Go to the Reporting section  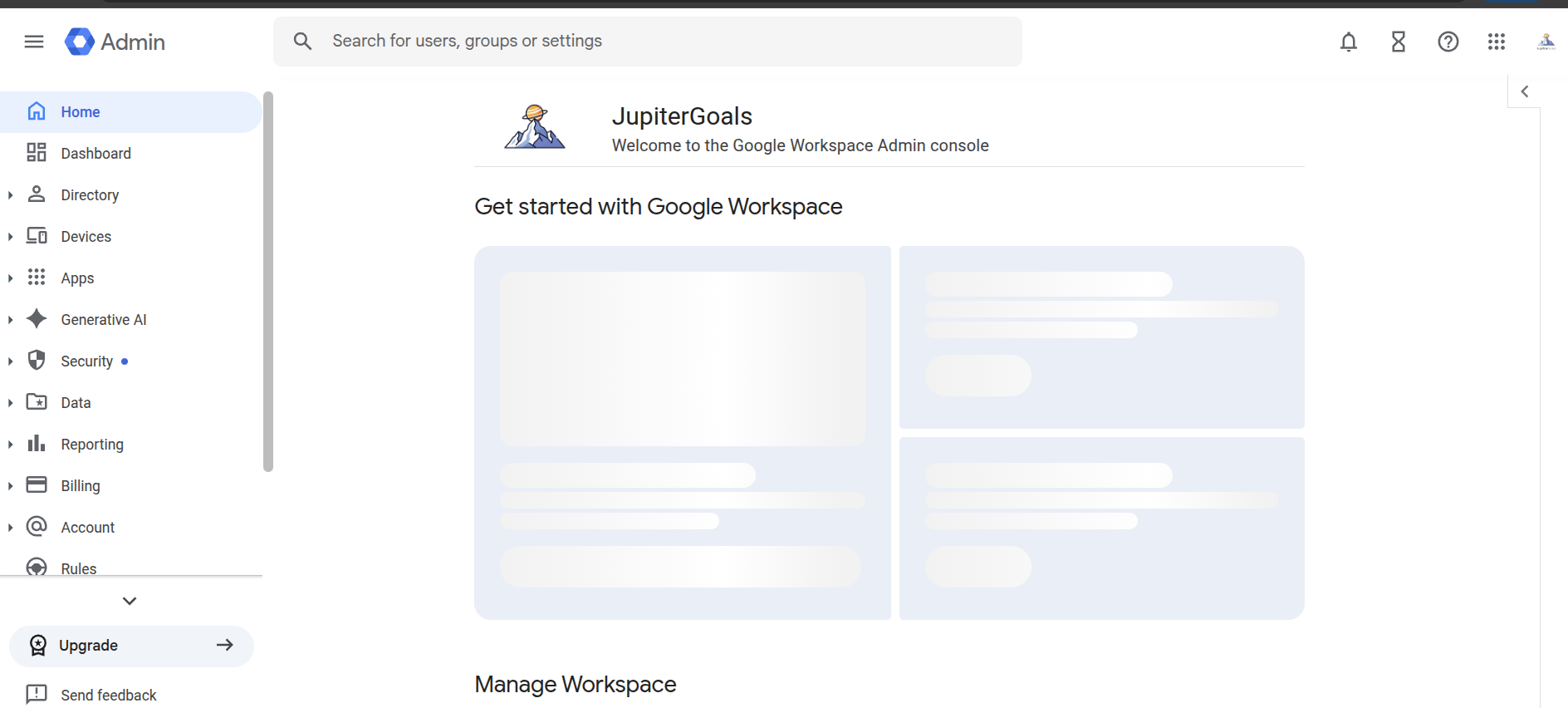pos(91,445)
